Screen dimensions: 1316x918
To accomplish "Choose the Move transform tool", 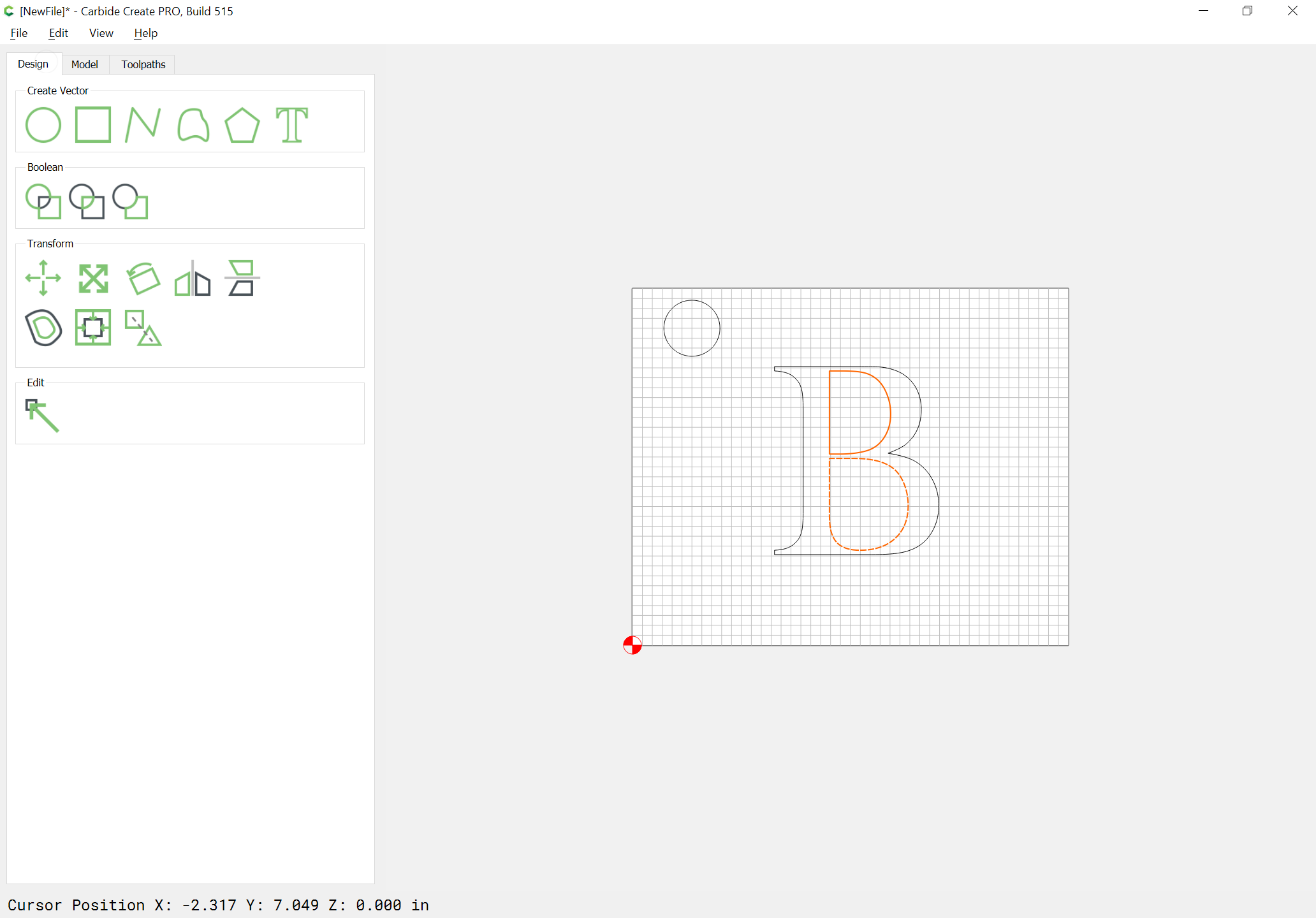I will click(43, 278).
